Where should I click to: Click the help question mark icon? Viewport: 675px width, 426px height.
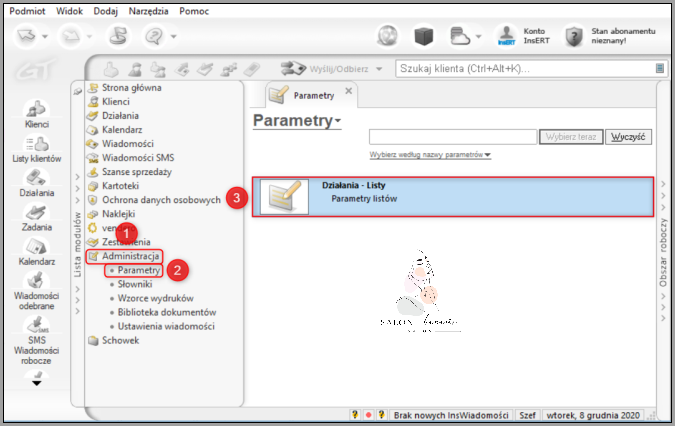click(x=154, y=36)
